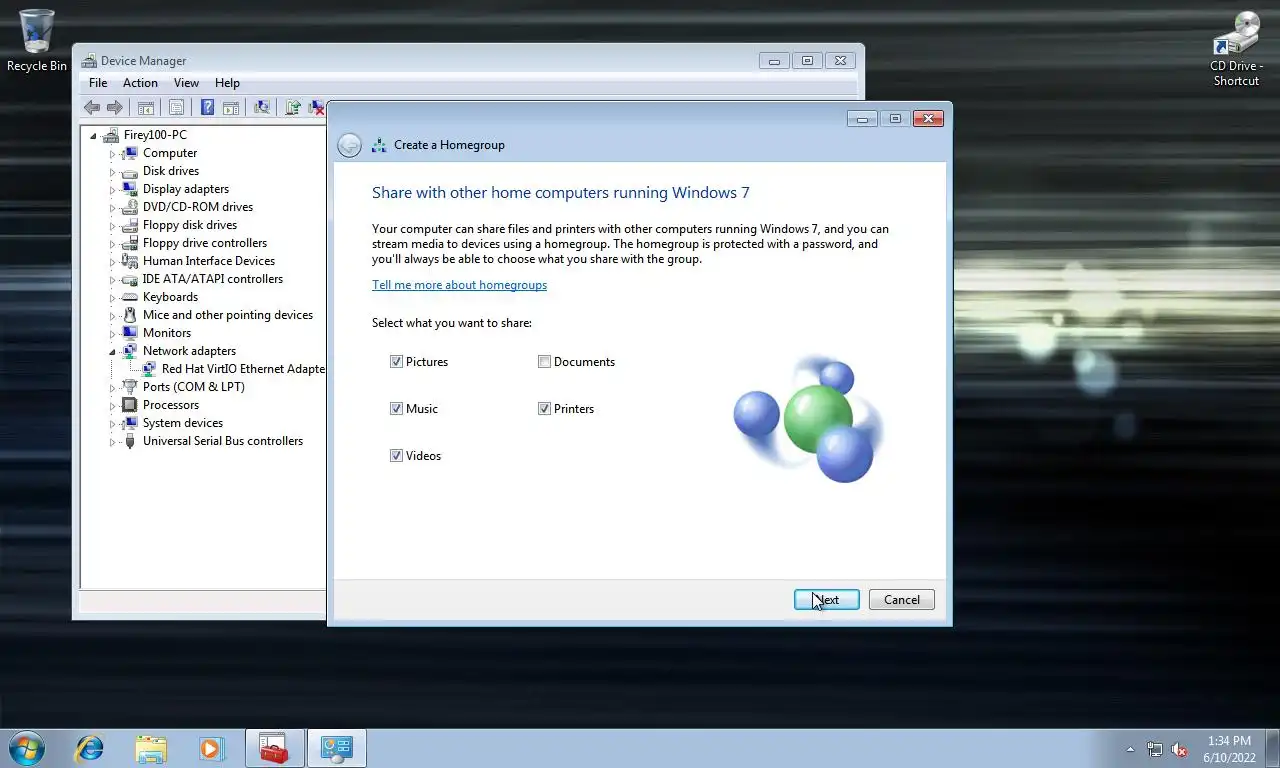Click the Device Manager title bar text
The width and height of the screenshot is (1280, 768).
[143, 61]
